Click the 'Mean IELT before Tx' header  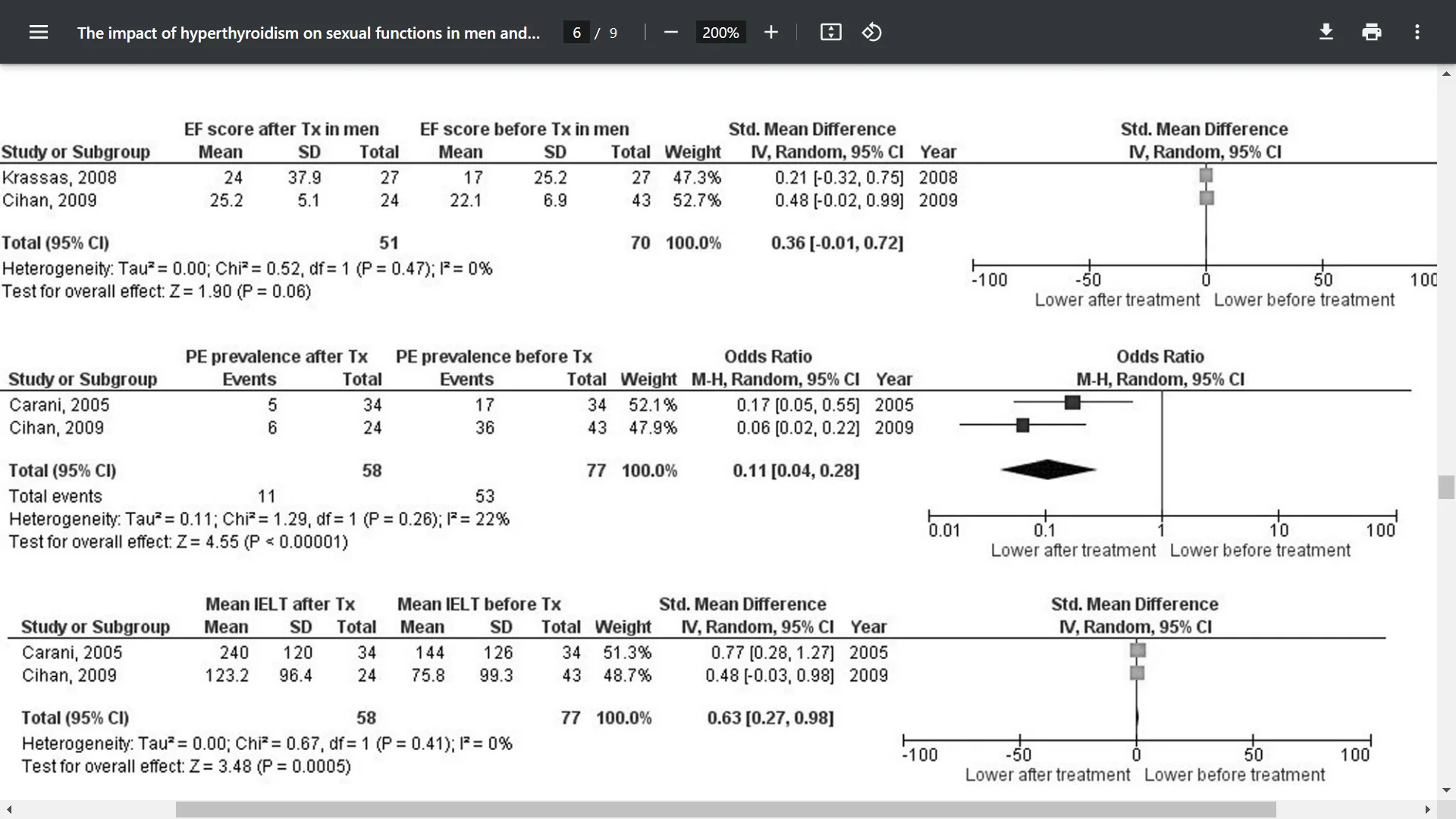(x=479, y=604)
